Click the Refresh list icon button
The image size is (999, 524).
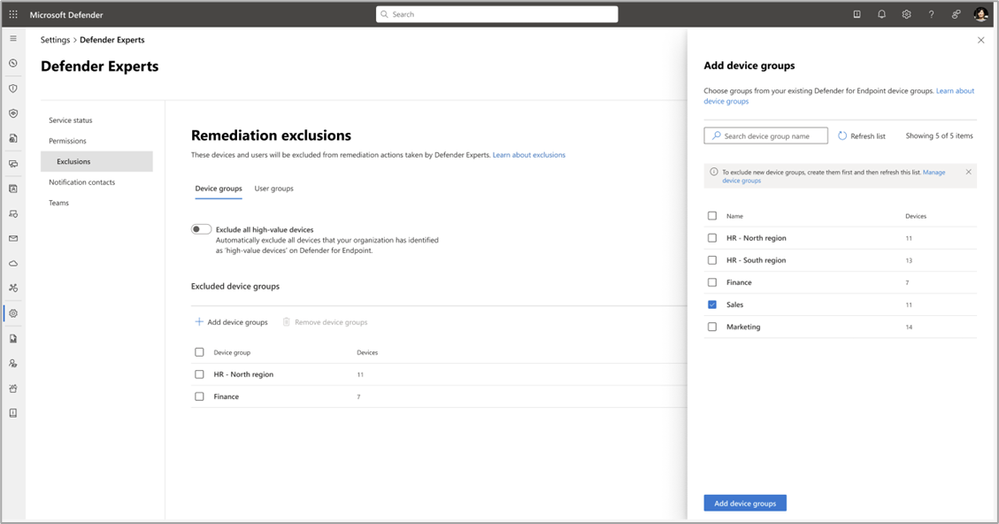[842, 136]
